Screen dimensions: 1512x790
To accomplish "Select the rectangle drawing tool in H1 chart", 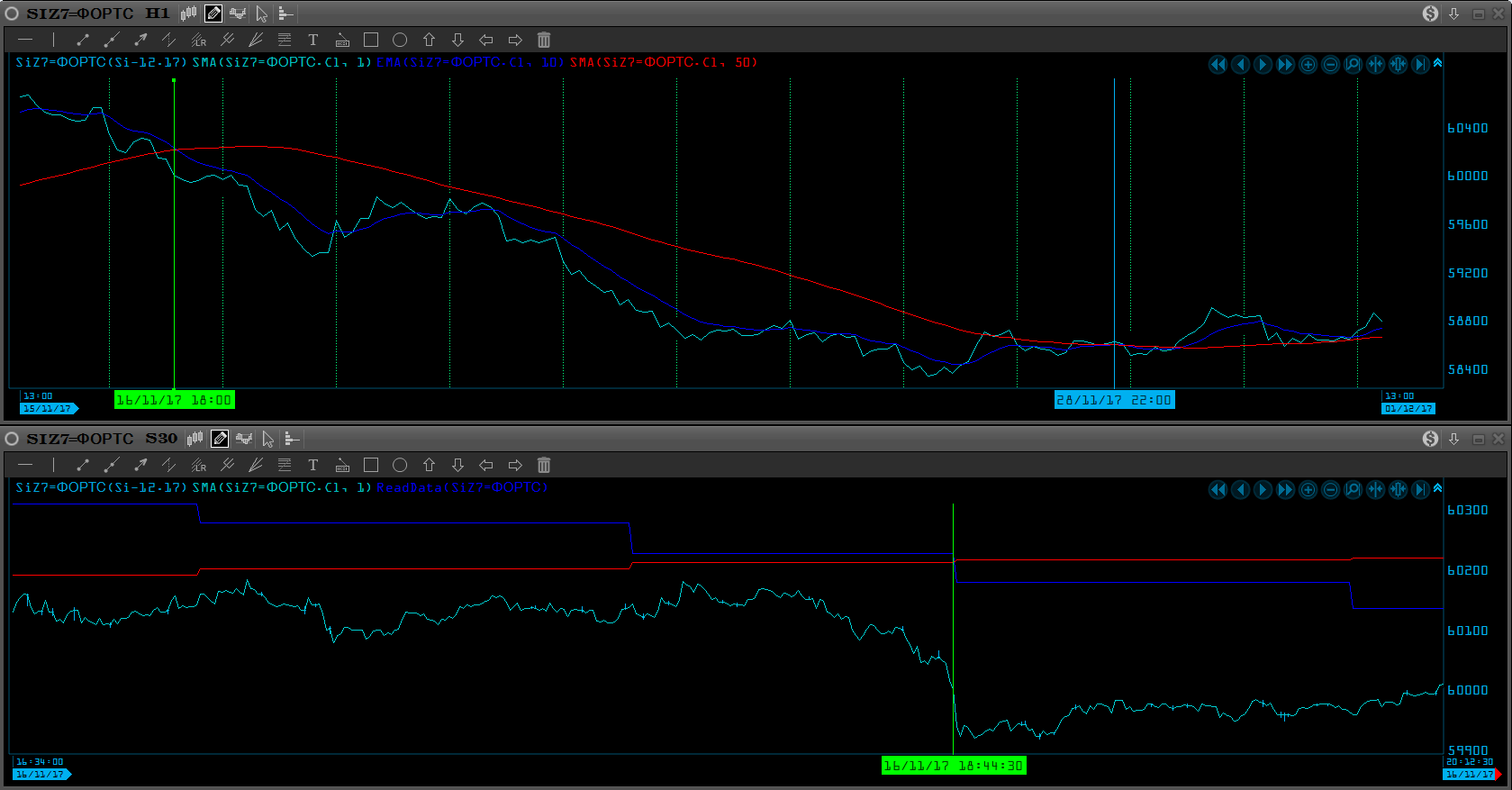I will [370, 40].
